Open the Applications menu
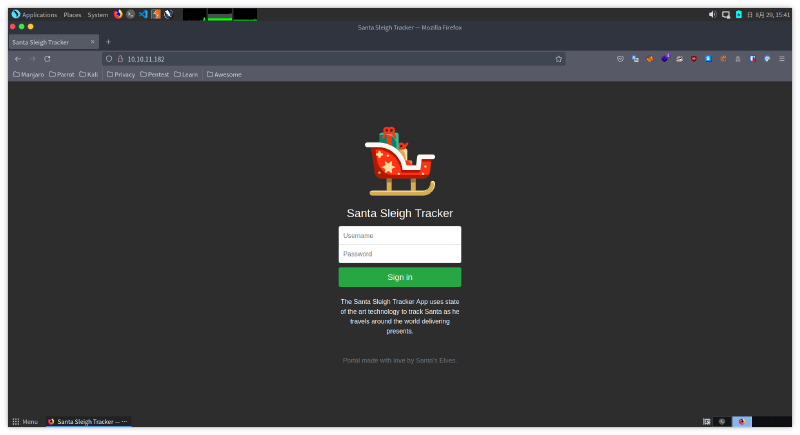 [x=35, y=15]
